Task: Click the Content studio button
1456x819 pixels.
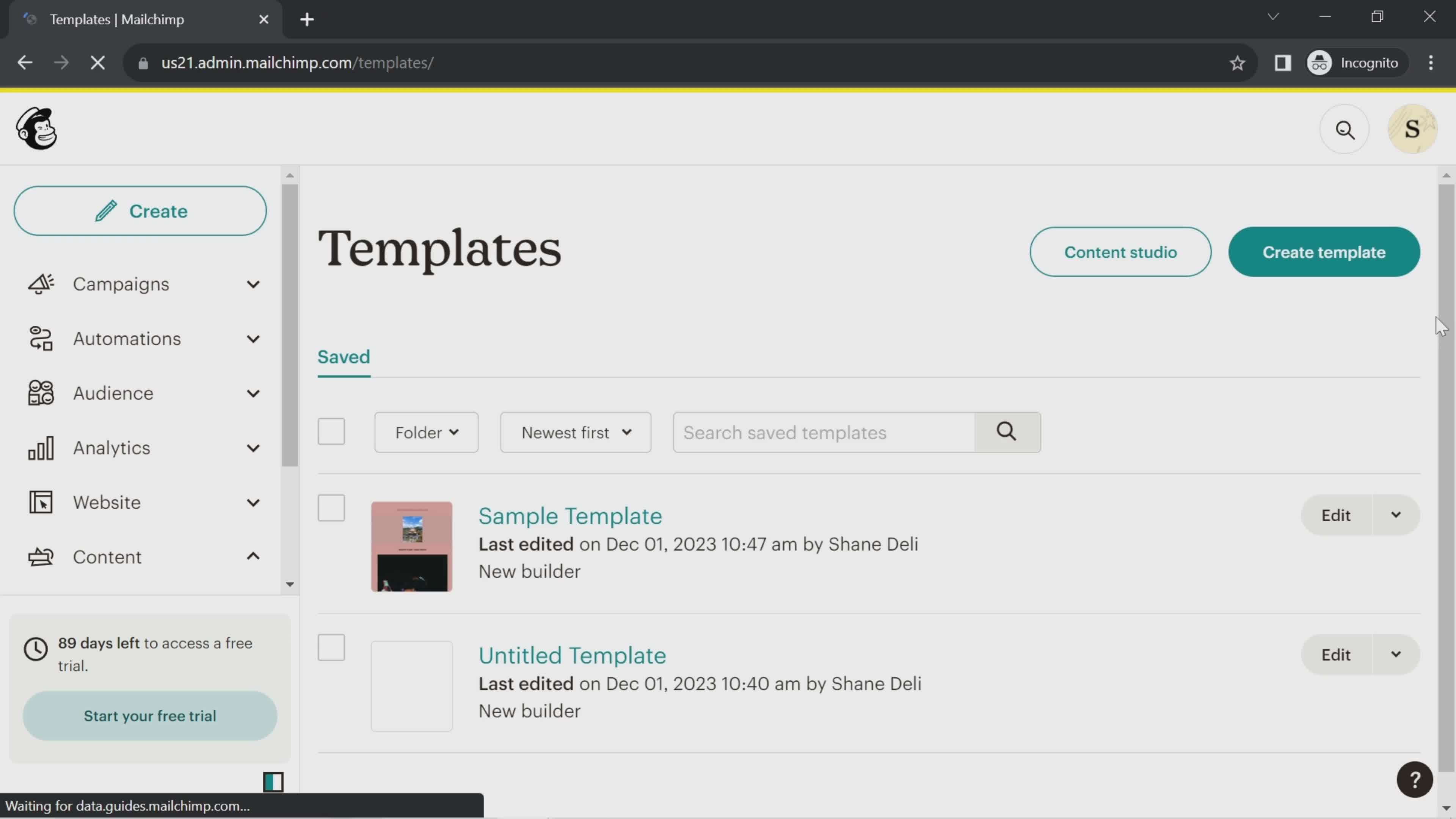Action: click(x=1121, y=251)
